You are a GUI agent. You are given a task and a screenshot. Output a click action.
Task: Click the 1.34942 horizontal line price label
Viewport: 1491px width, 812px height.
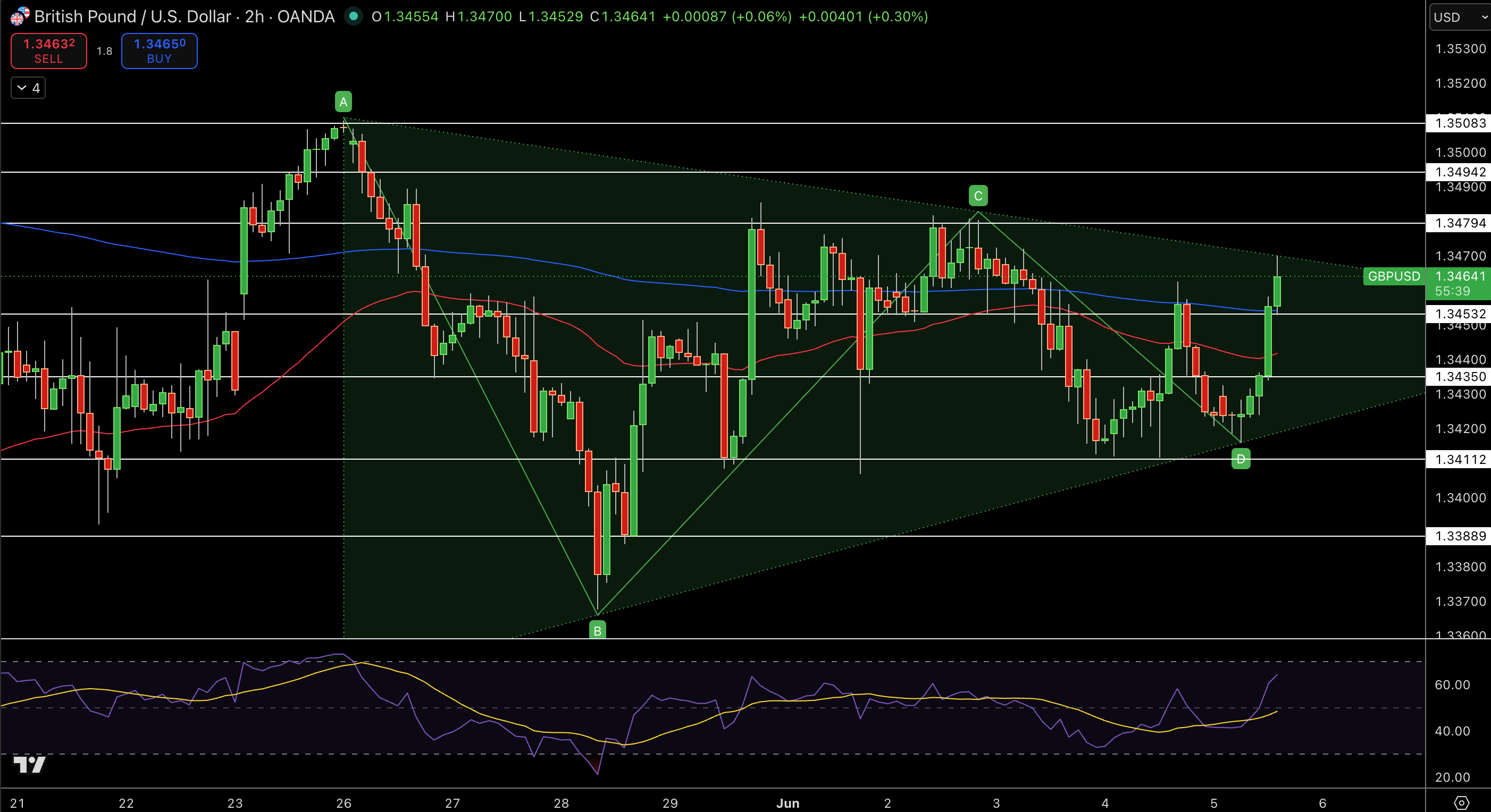pos(1459,172)
